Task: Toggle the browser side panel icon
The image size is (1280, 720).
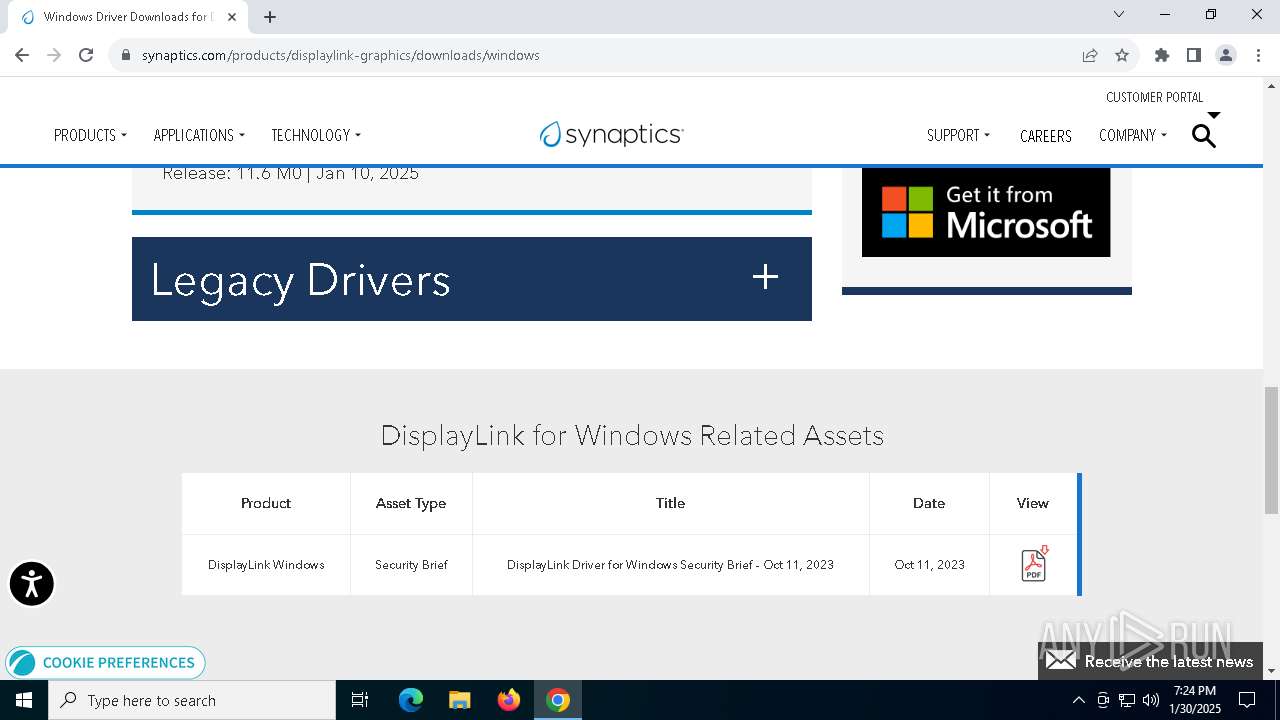Action: pos(1194,55)
